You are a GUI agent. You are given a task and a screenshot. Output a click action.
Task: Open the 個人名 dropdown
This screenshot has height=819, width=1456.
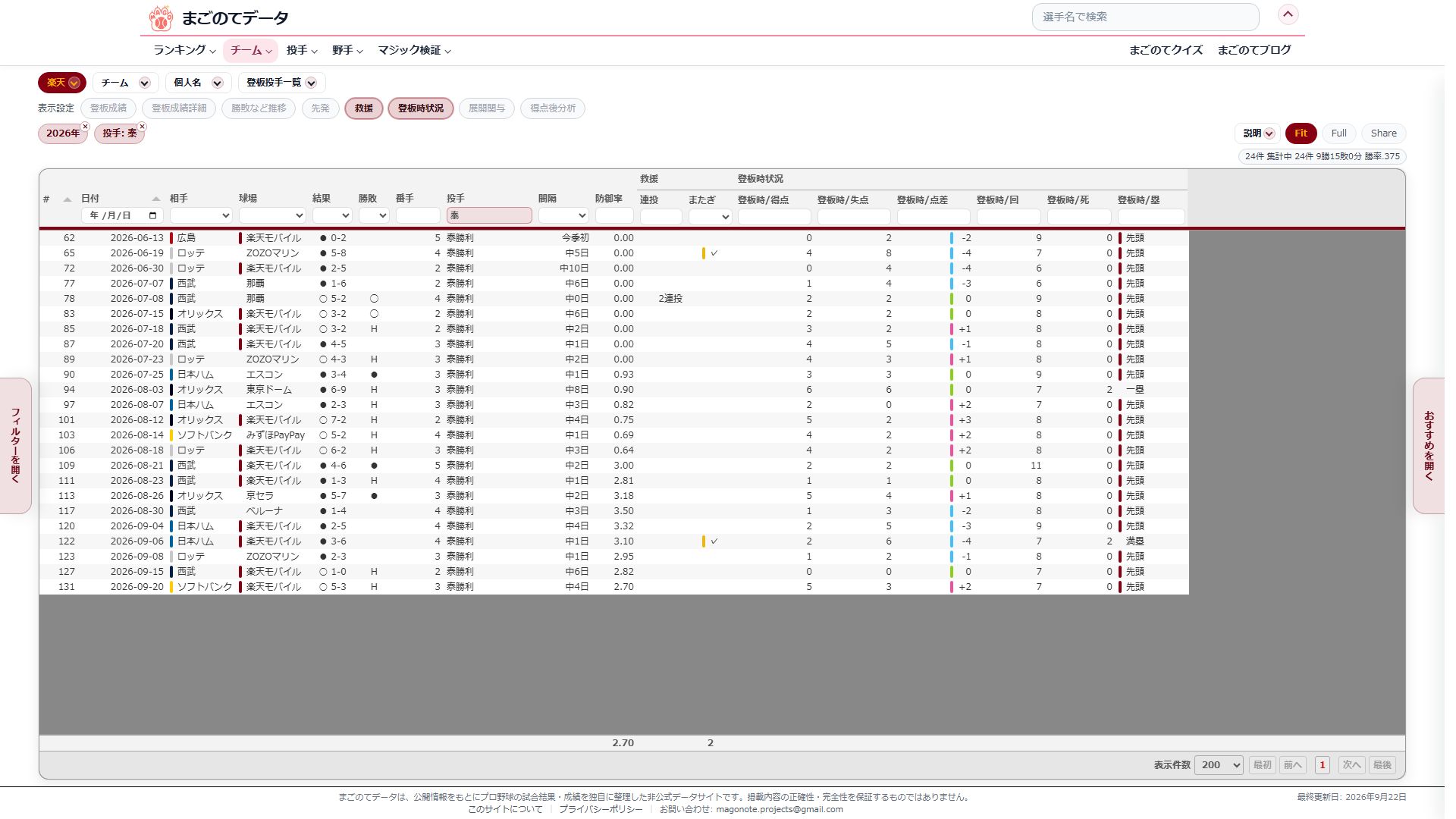pos(198,83)
